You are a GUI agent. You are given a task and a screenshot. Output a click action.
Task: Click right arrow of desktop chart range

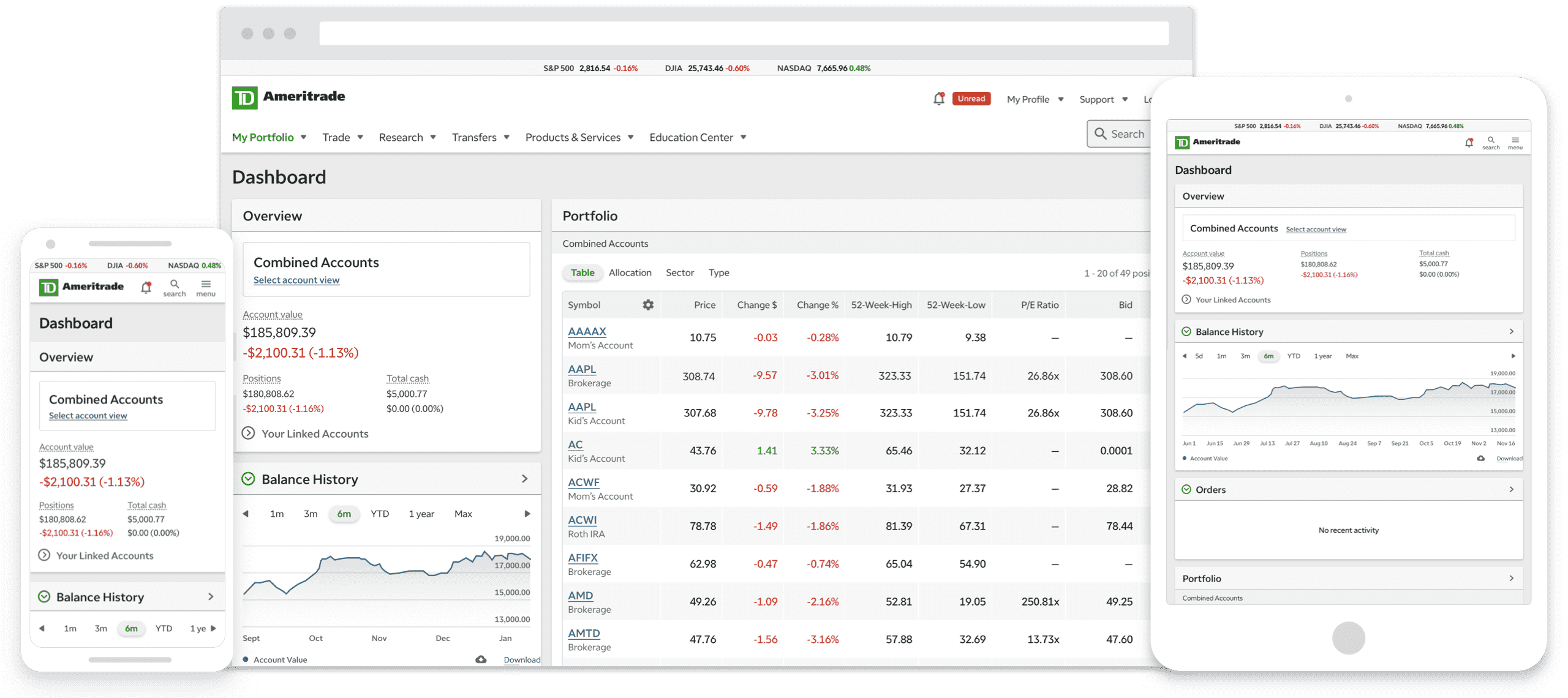[527, 514]
